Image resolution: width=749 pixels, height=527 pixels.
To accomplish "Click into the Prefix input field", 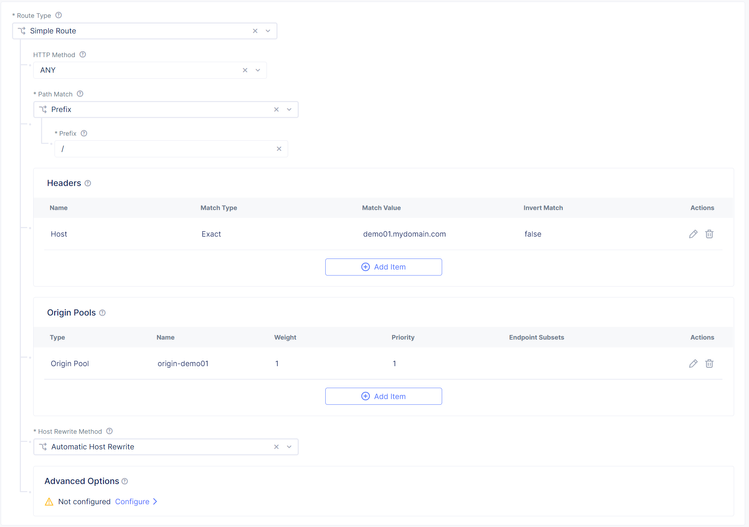I will [x=165, y=149].
